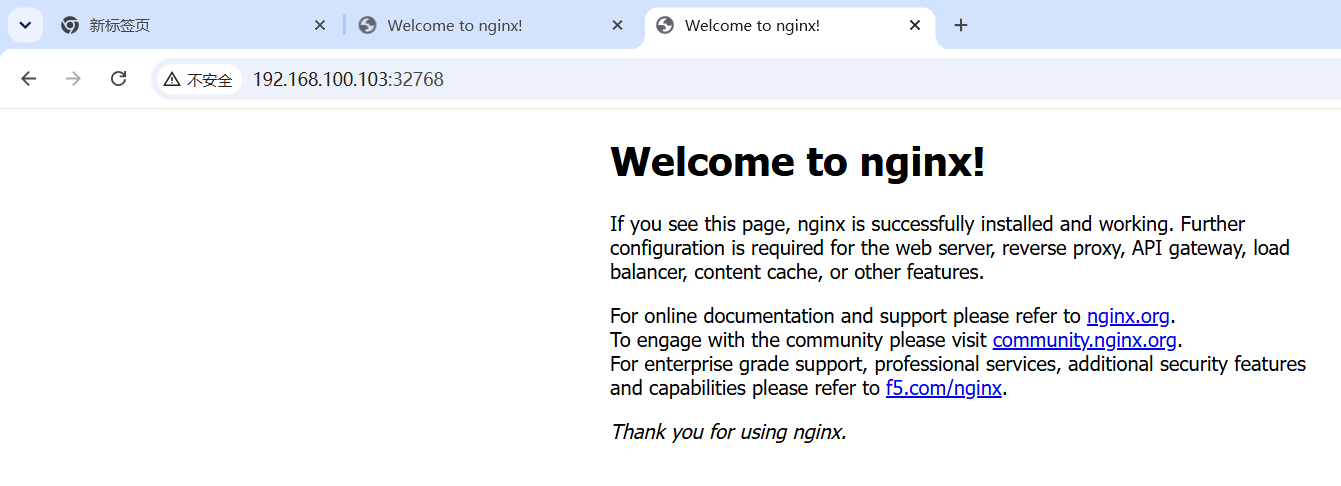Open the nginx.org link
The height and width of the screenshot is (486, 1341).
coord(1128,316)
